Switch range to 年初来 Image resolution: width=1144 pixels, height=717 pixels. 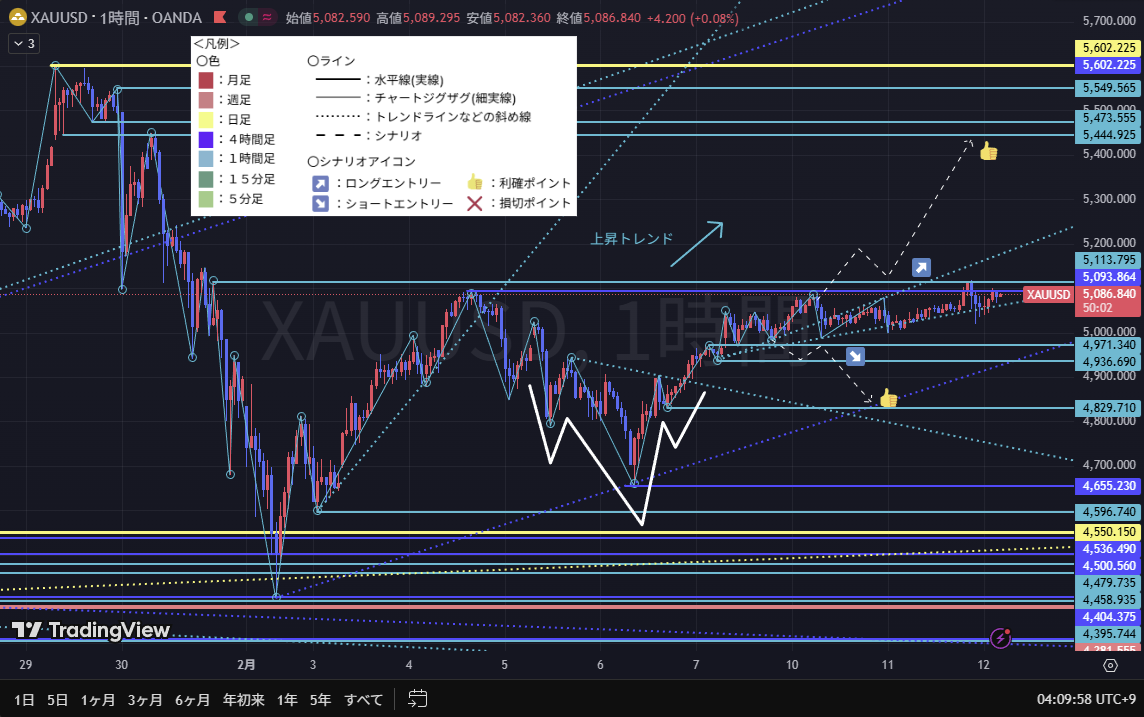coord(243,699)
